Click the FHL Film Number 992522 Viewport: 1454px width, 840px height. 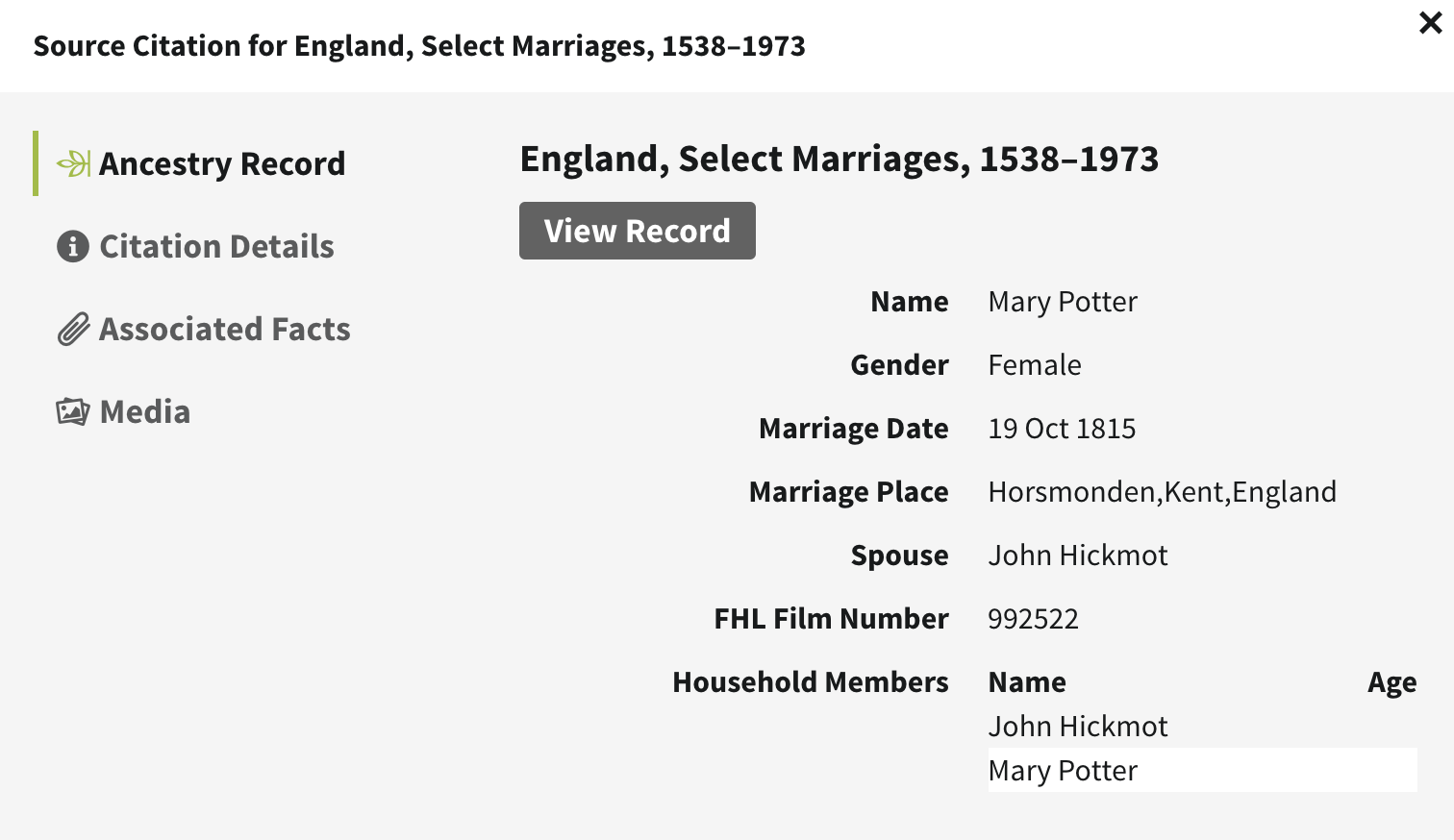coord(1033,619)
